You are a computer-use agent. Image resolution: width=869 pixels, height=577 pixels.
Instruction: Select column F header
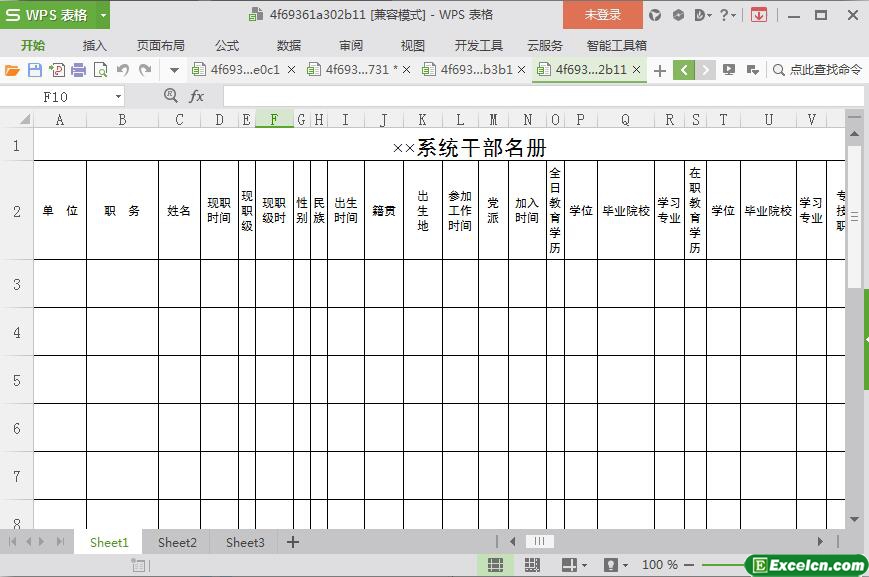[274, 120]
